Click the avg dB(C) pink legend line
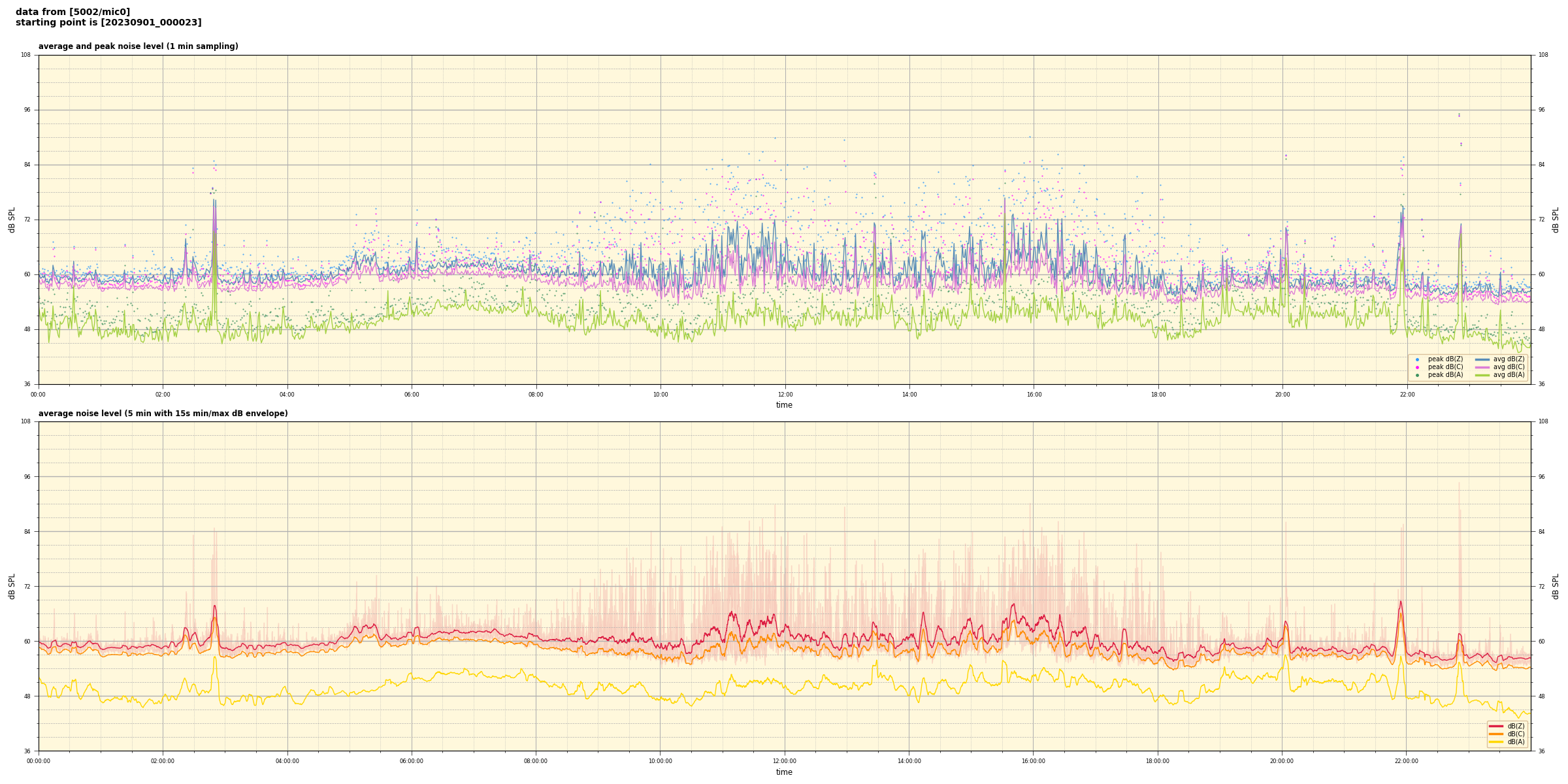This screenshot has height=784, width=1568. [x=1482, y=367]
